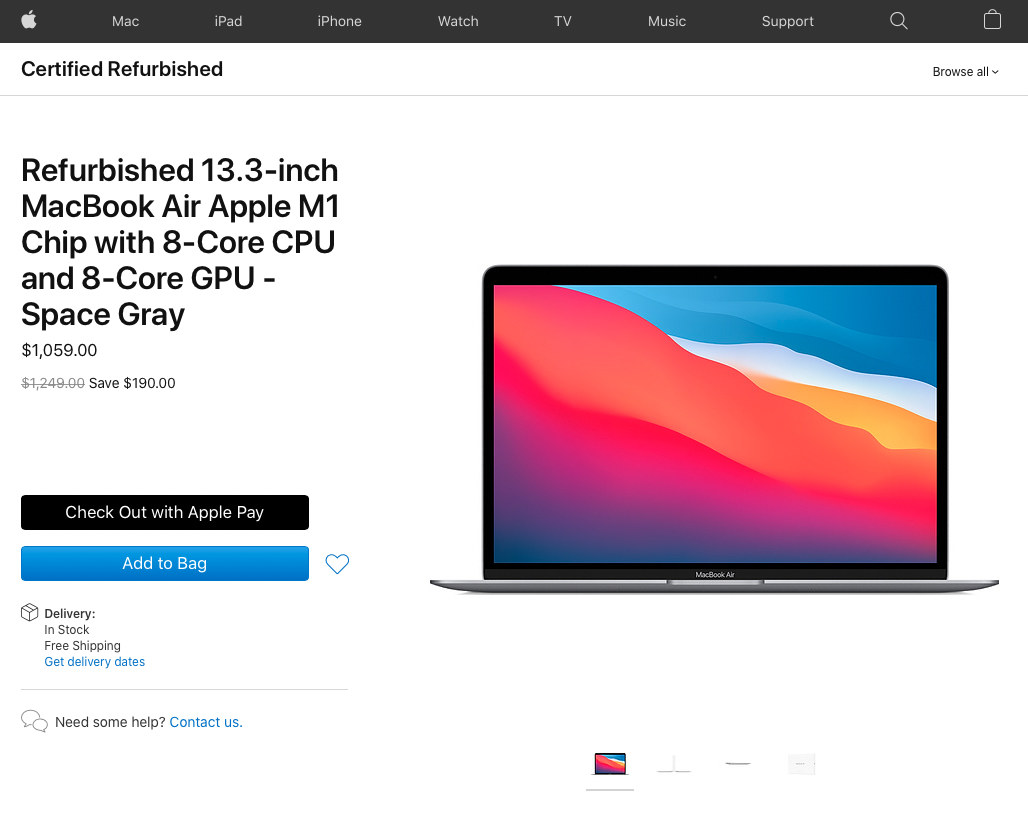Screen dimensions: 1028x839
Task: Open the shopping bag icon
Action: (x=992, y=20)
